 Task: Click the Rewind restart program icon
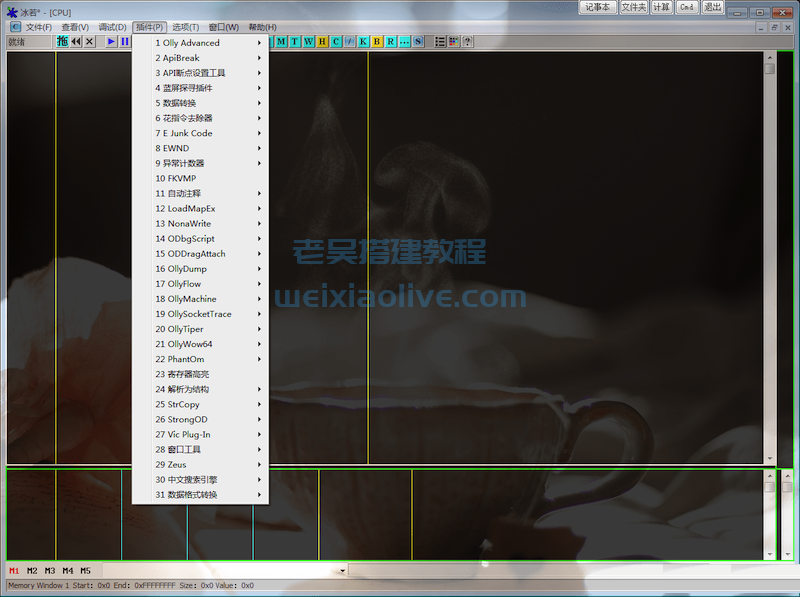pyautogui.click(x=76, y=42)
